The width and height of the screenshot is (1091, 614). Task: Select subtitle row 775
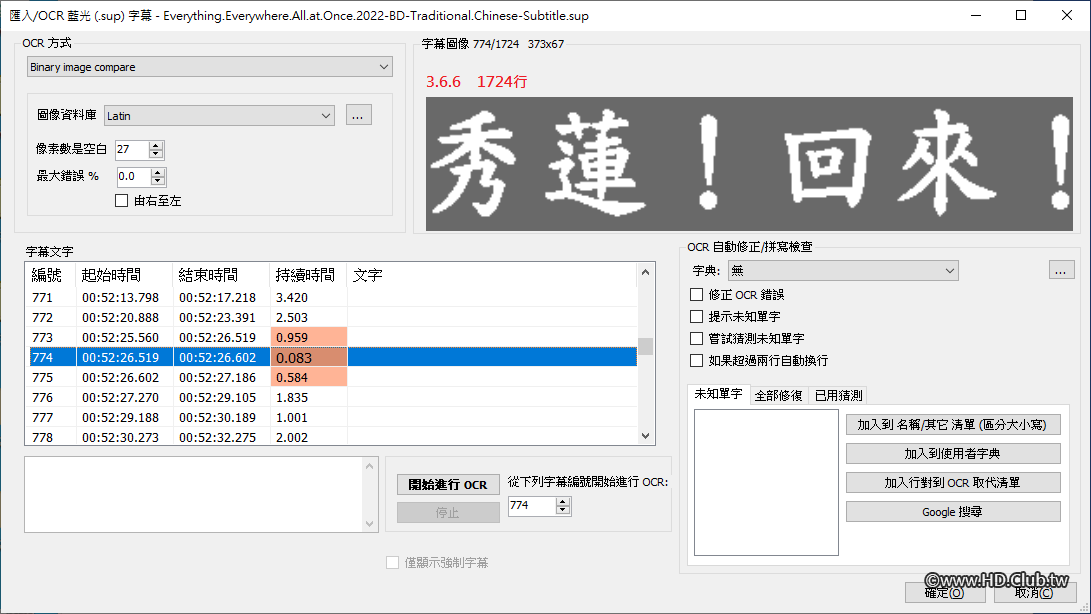click(x=331, y=377)
